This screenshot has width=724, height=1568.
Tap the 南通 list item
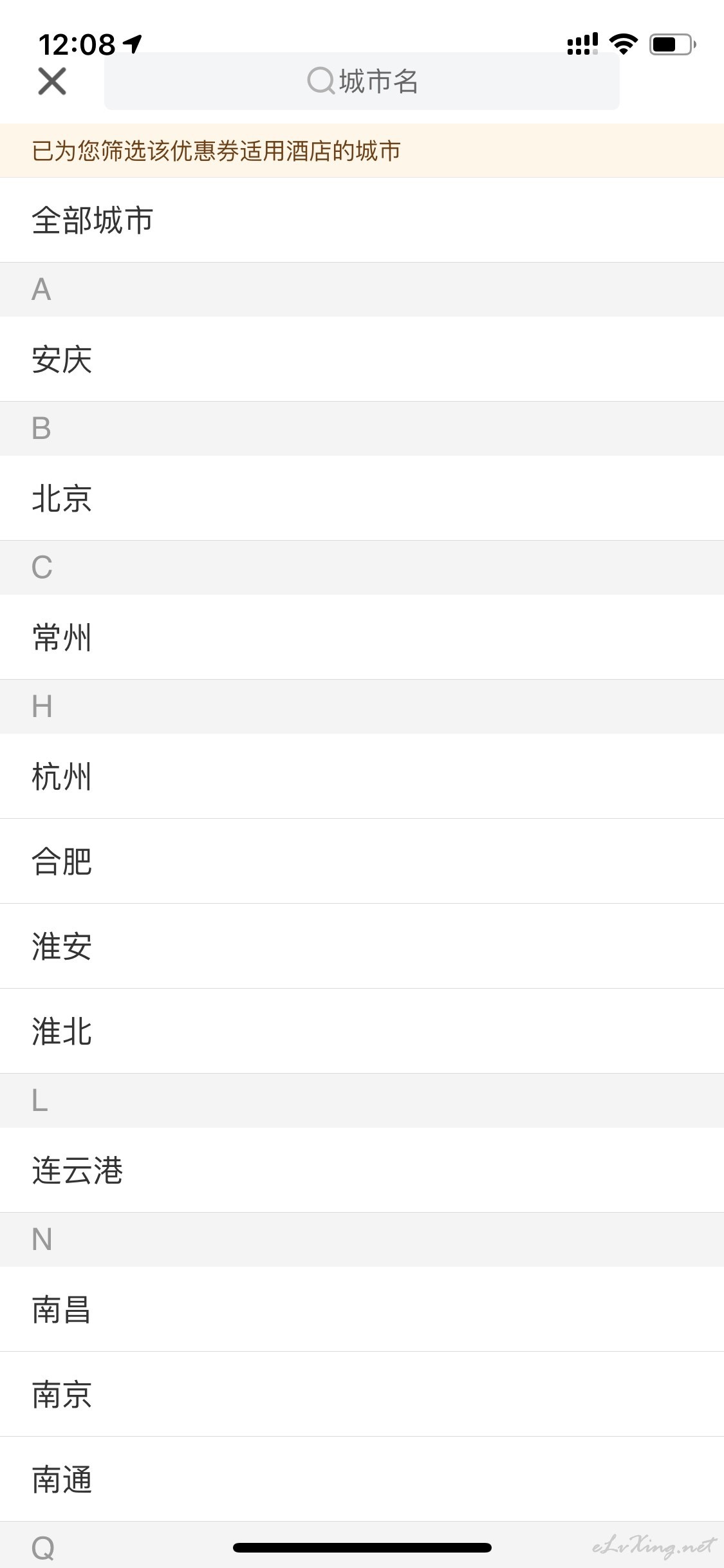point(362,1479)
